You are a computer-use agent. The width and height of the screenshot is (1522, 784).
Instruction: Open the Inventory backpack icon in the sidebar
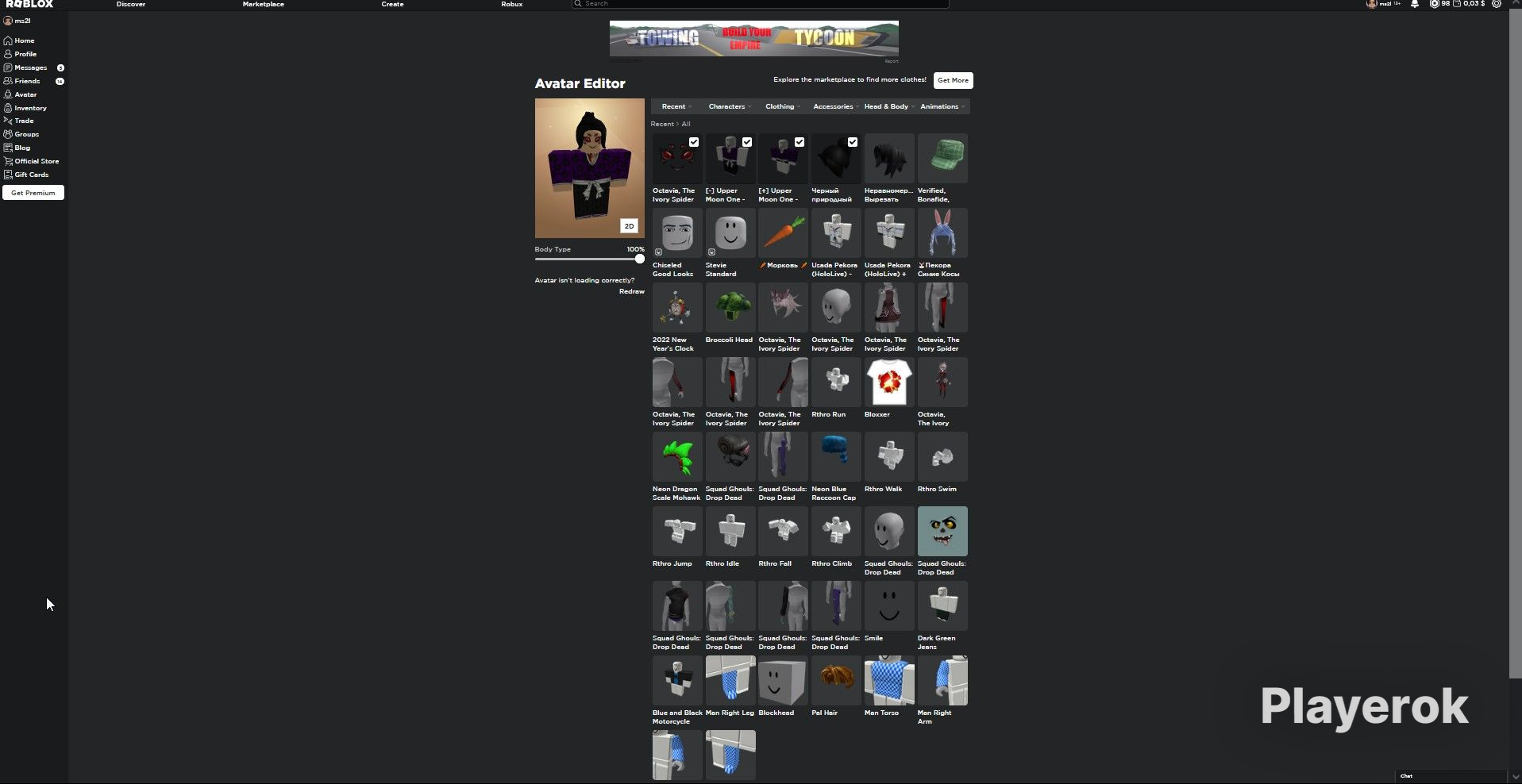pyautogui.click(x=8, y=108)
